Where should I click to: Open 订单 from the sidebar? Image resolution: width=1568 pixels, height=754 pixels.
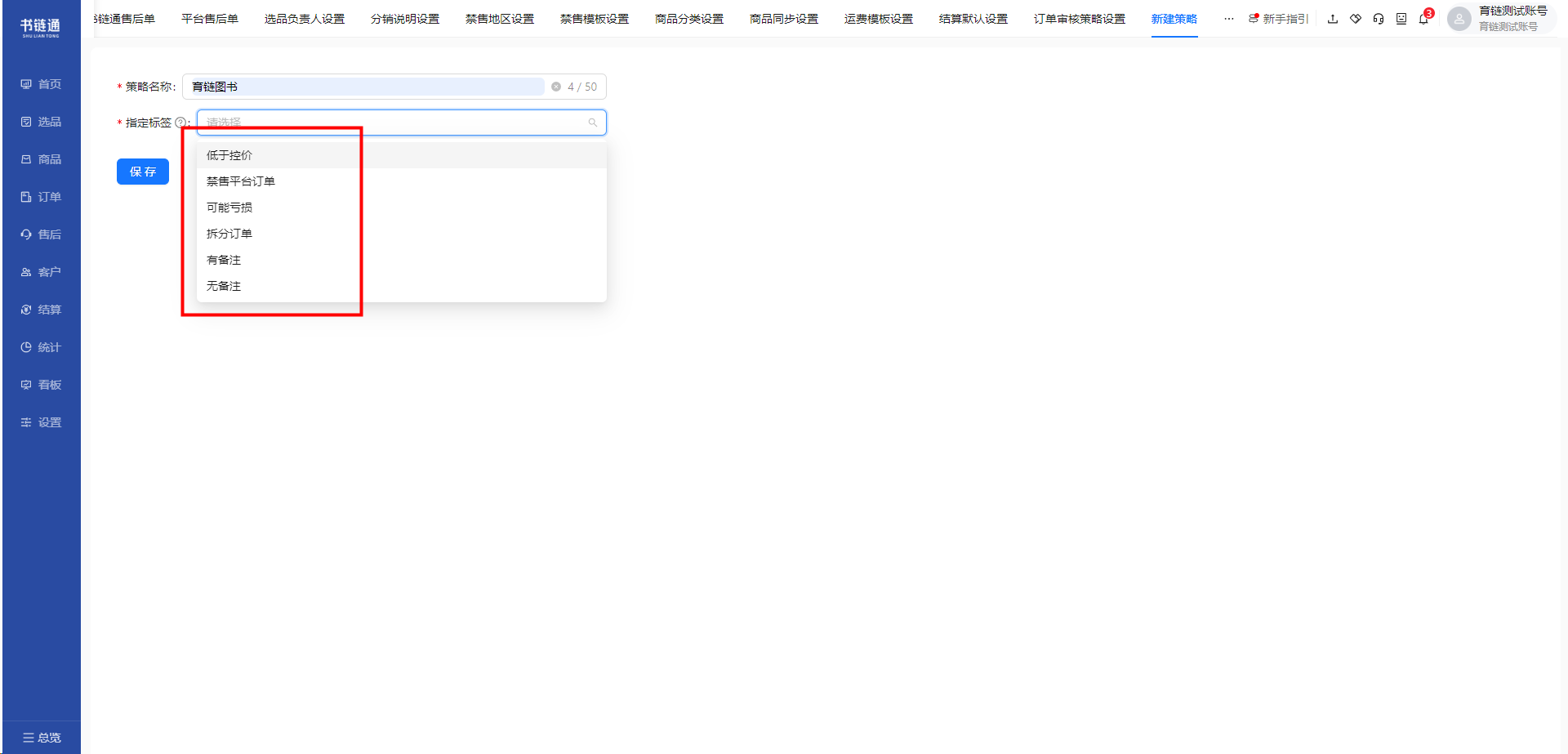[x=41, y=197]
